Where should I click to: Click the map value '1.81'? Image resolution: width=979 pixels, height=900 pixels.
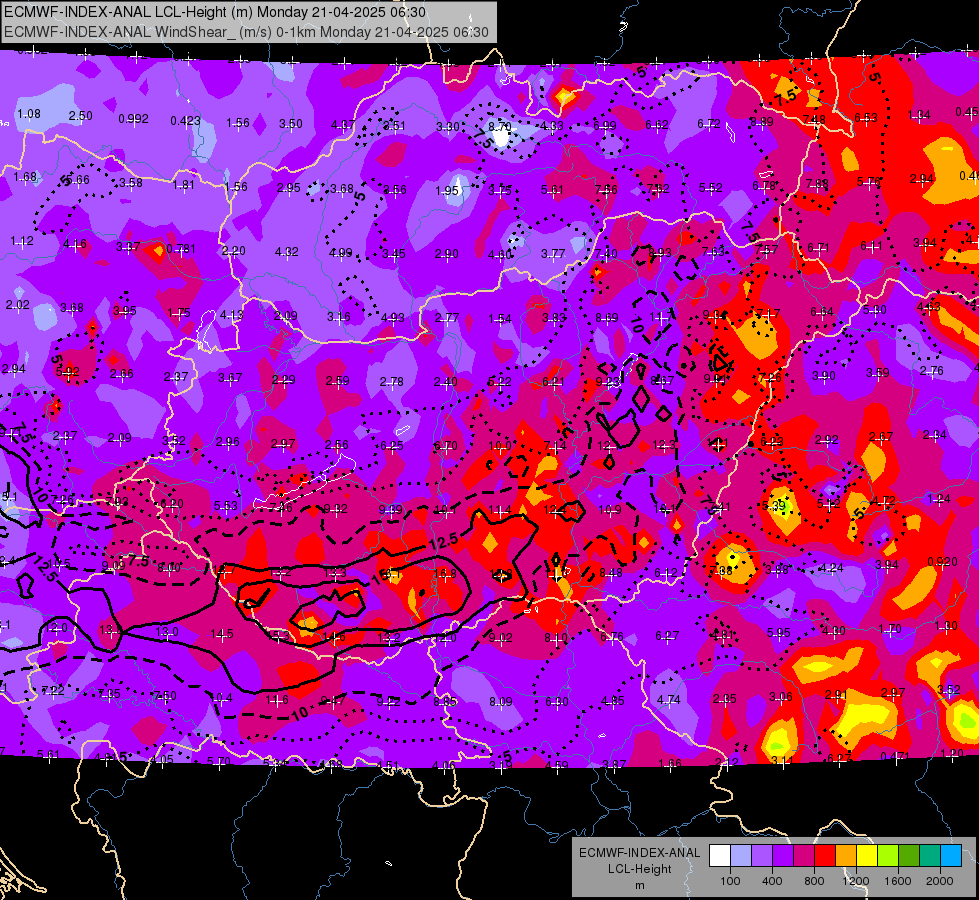point(184,185)
